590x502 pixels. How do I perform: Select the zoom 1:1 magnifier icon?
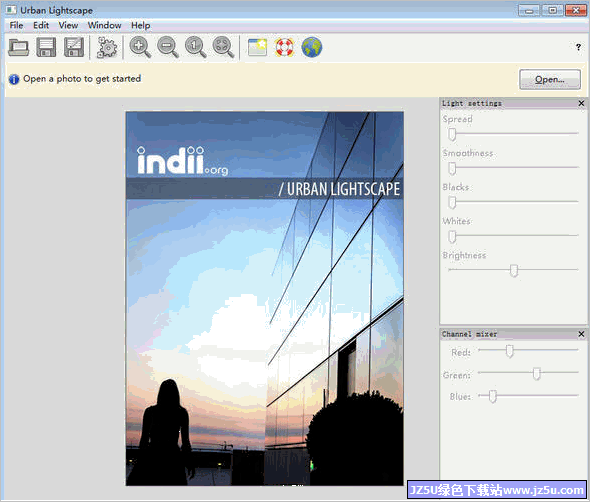[195, 47]
